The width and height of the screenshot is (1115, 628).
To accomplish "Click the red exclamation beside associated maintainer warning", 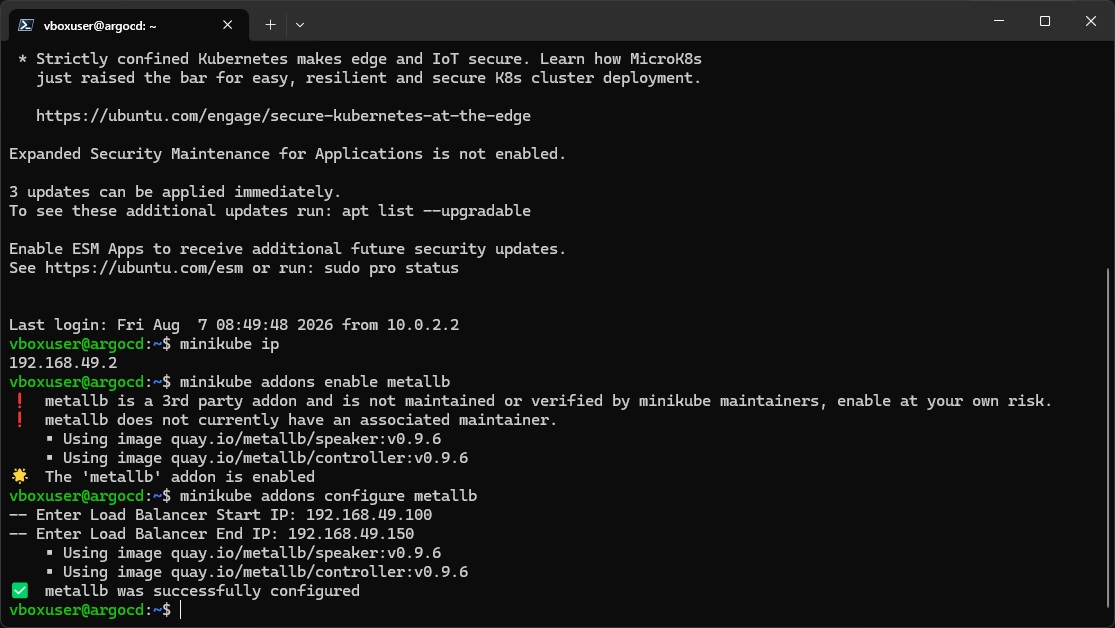I will click(20, 420).
